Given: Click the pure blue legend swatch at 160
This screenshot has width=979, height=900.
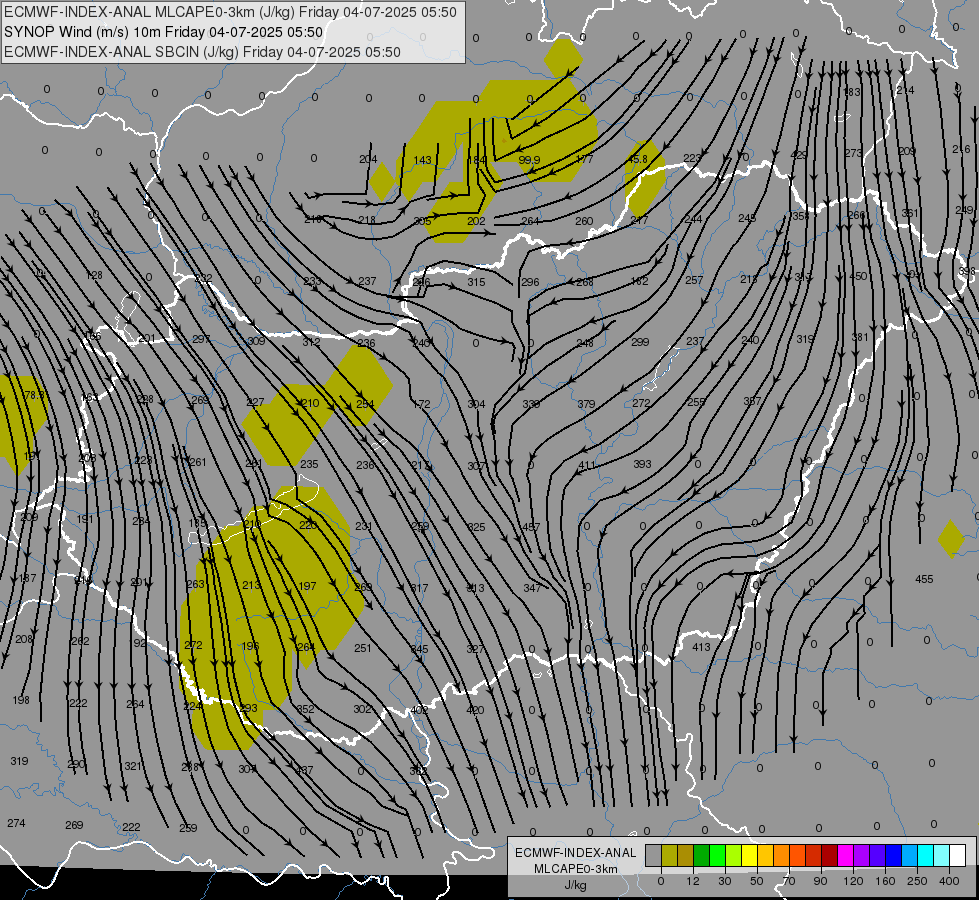Looking at the screenshot, I should [x=893, y=855].
